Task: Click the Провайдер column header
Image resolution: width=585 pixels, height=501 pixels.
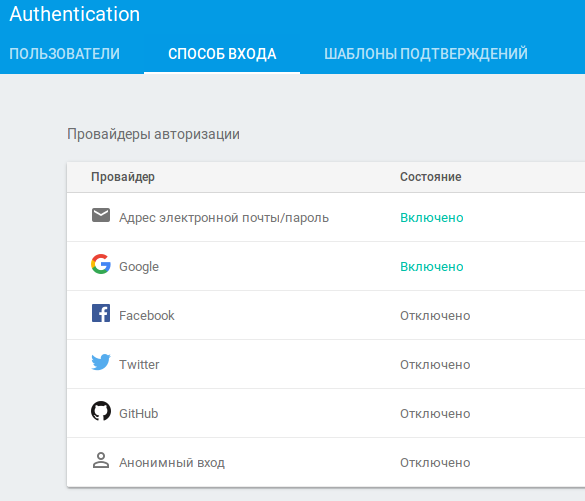Action: 123,177
